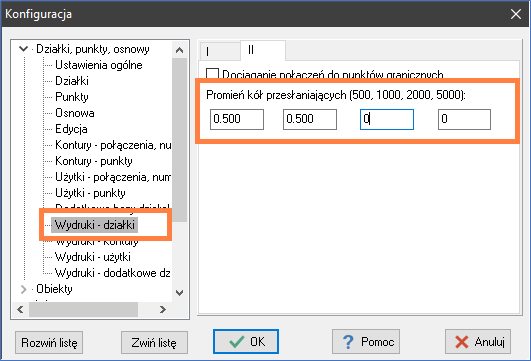Close the Konfiguracja dialog window

pos(516,14)
